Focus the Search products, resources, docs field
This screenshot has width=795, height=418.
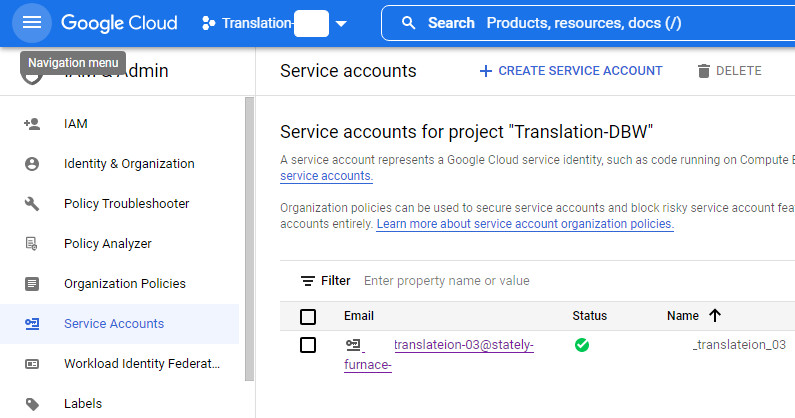coord(588,23)
